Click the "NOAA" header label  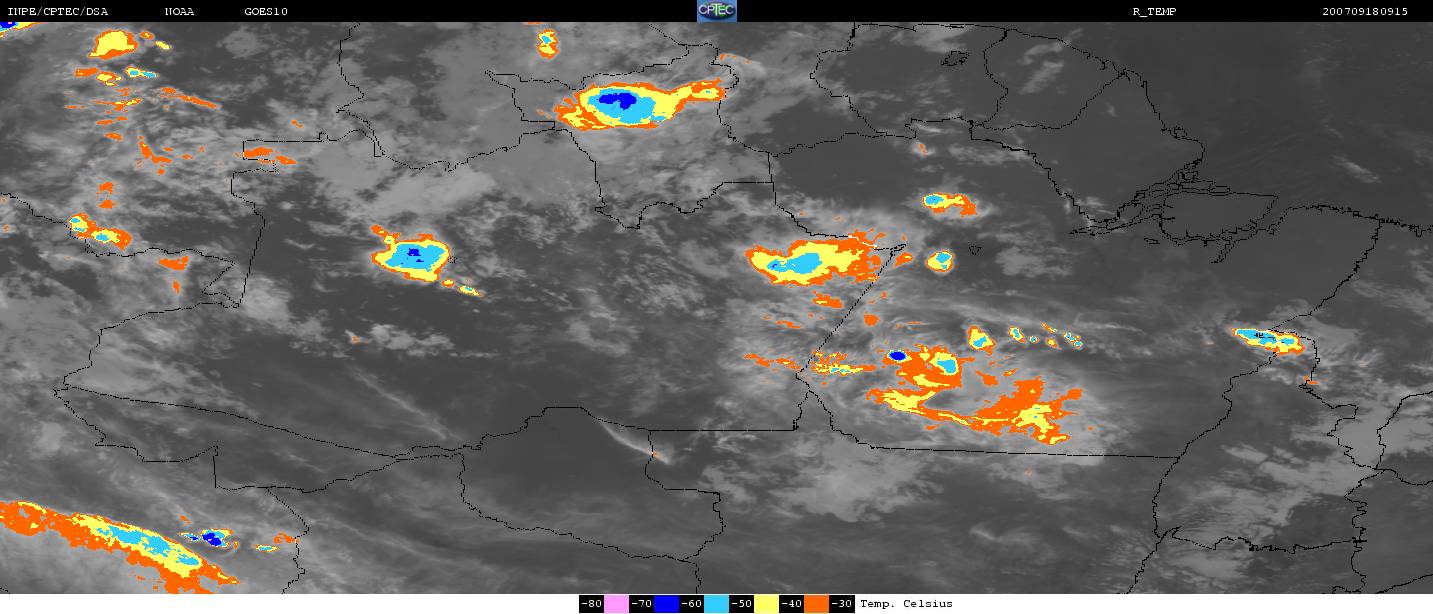coord(179,11)
